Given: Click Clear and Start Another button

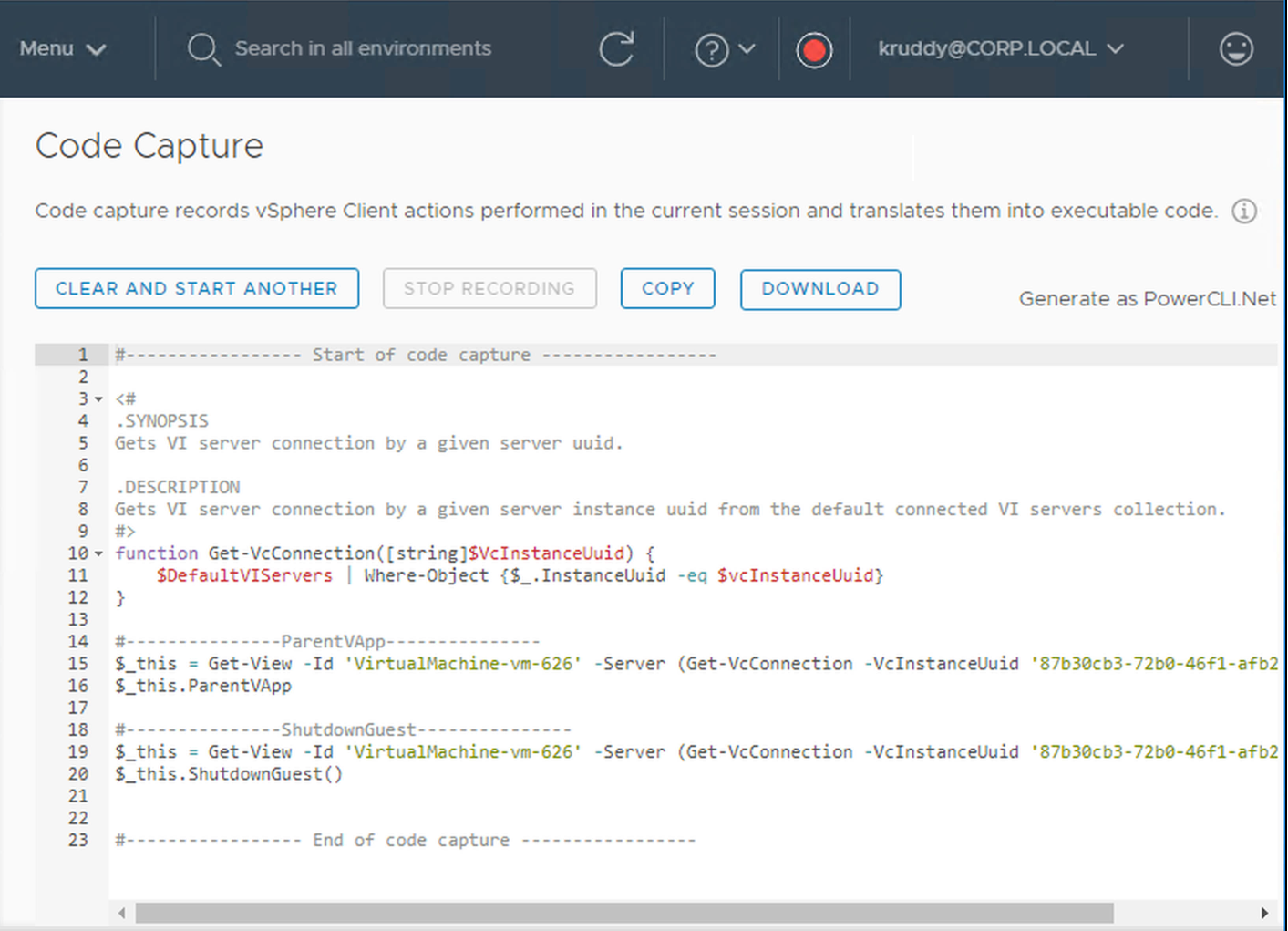Looking at the screenshot, I should 197,289.
